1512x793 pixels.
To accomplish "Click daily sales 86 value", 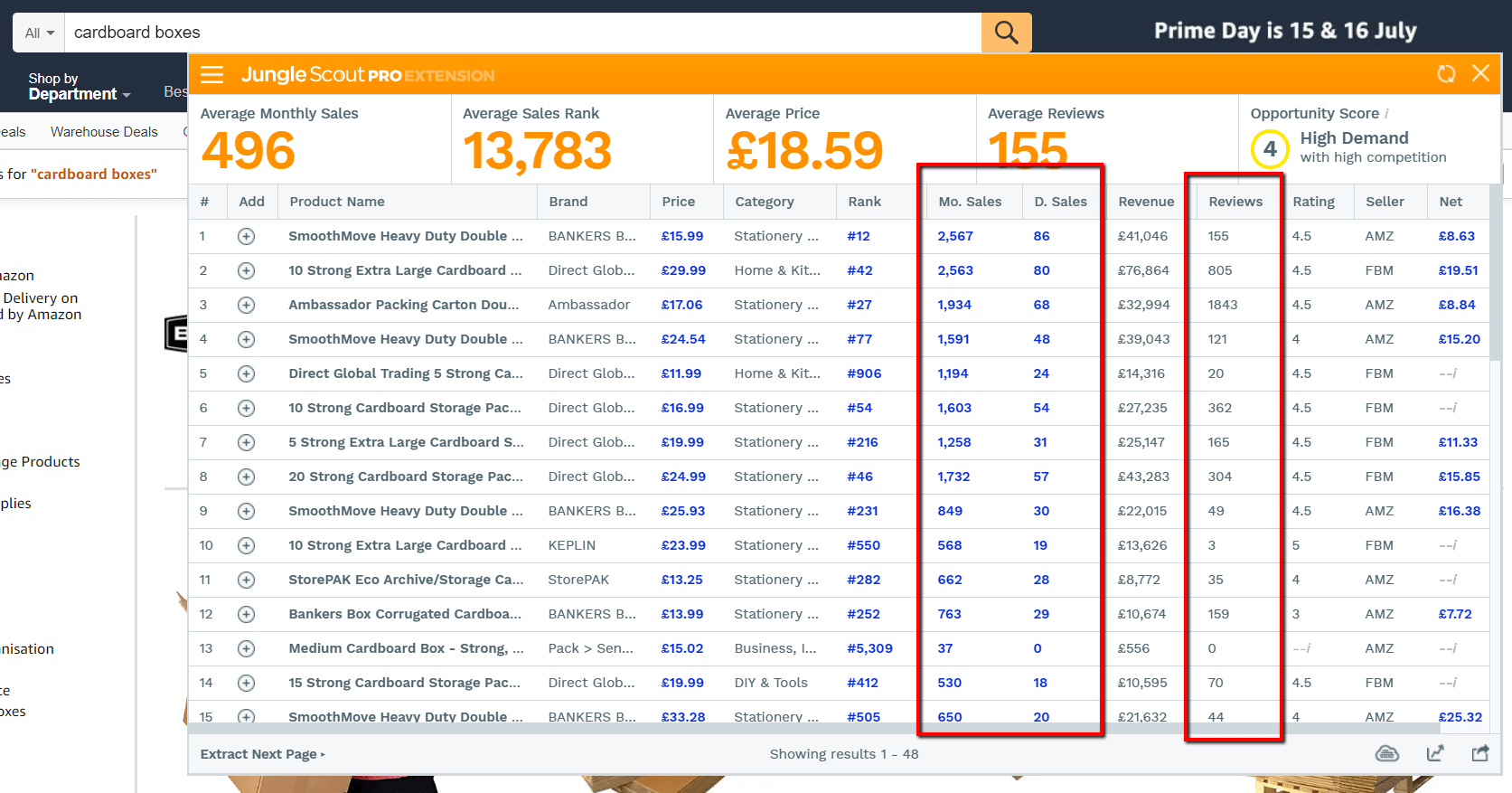I will coord(1041,236).
